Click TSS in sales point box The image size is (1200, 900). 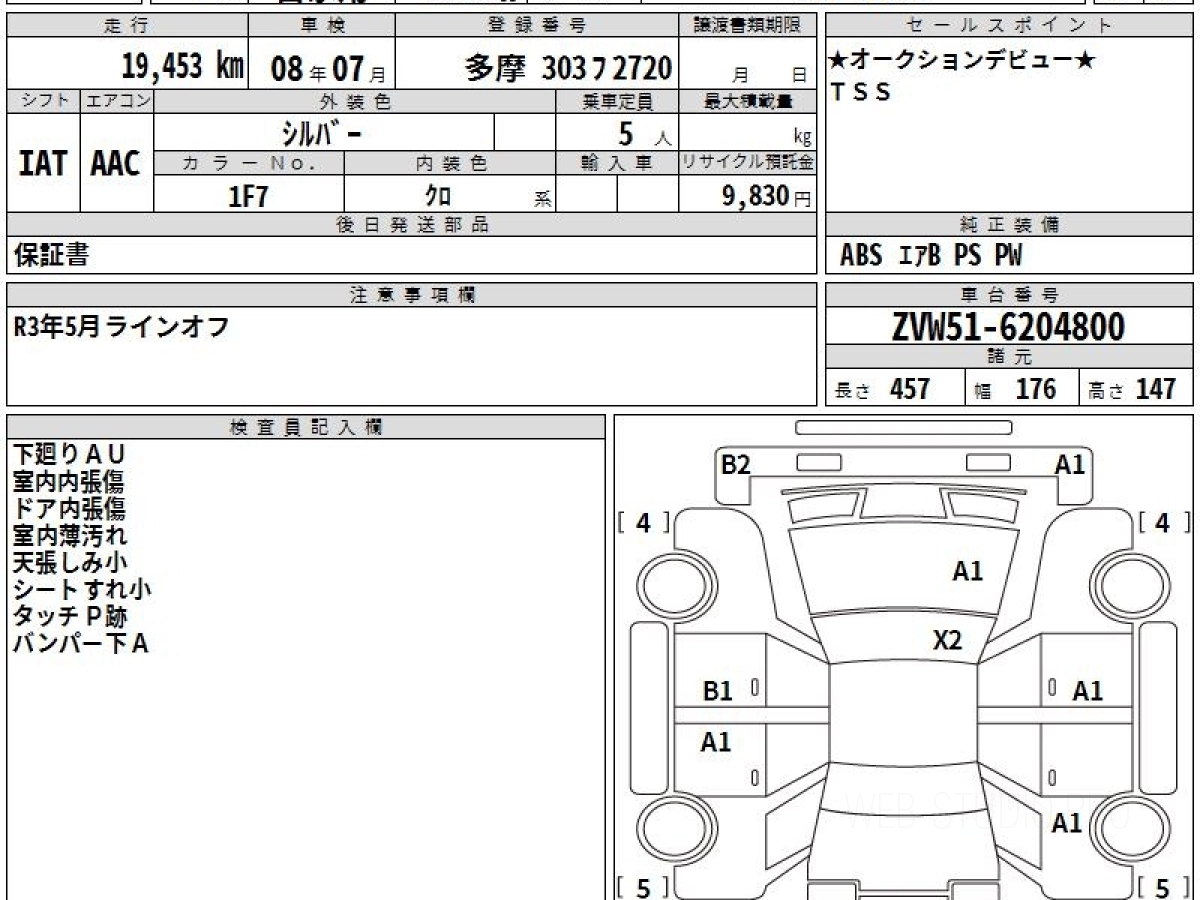860,93
